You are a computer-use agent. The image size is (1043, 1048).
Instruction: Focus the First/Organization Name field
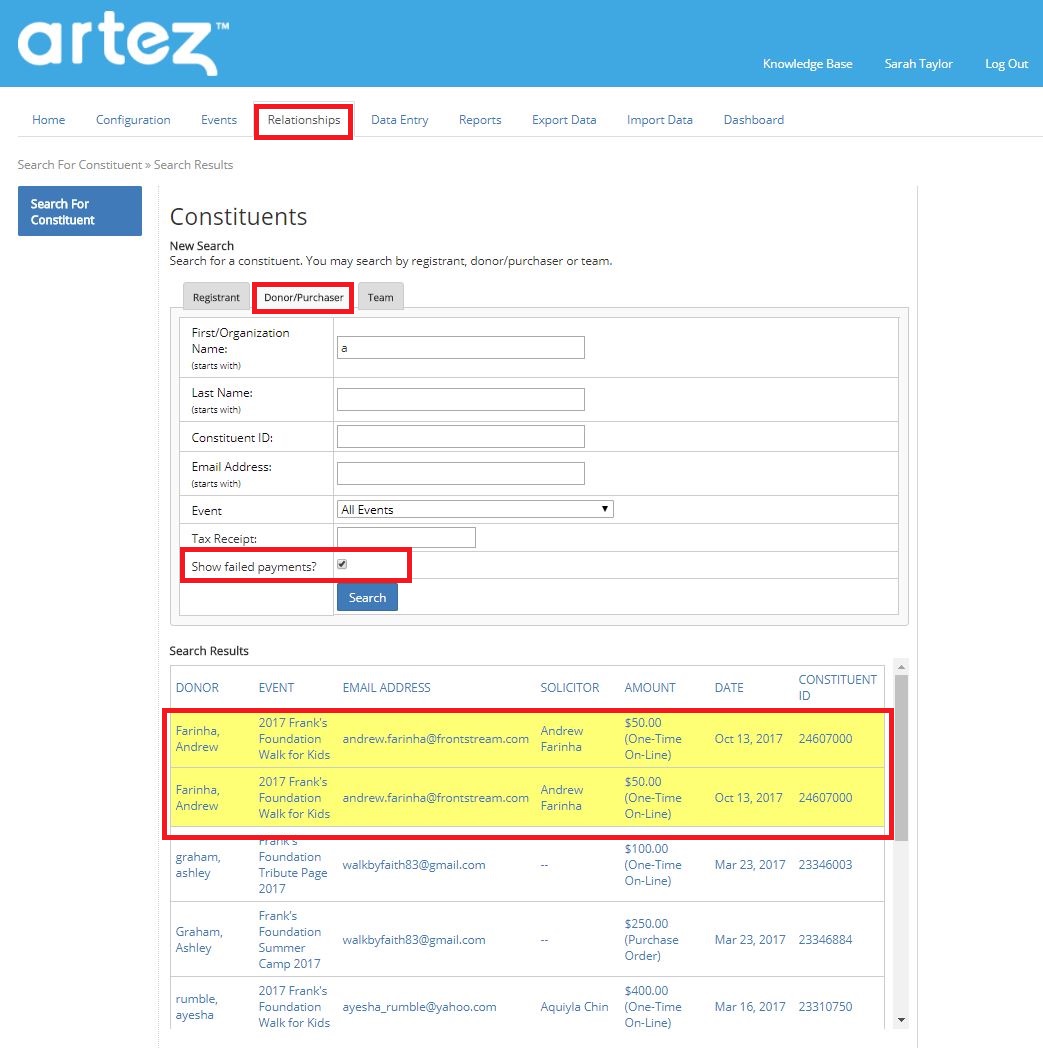point(460,348)
